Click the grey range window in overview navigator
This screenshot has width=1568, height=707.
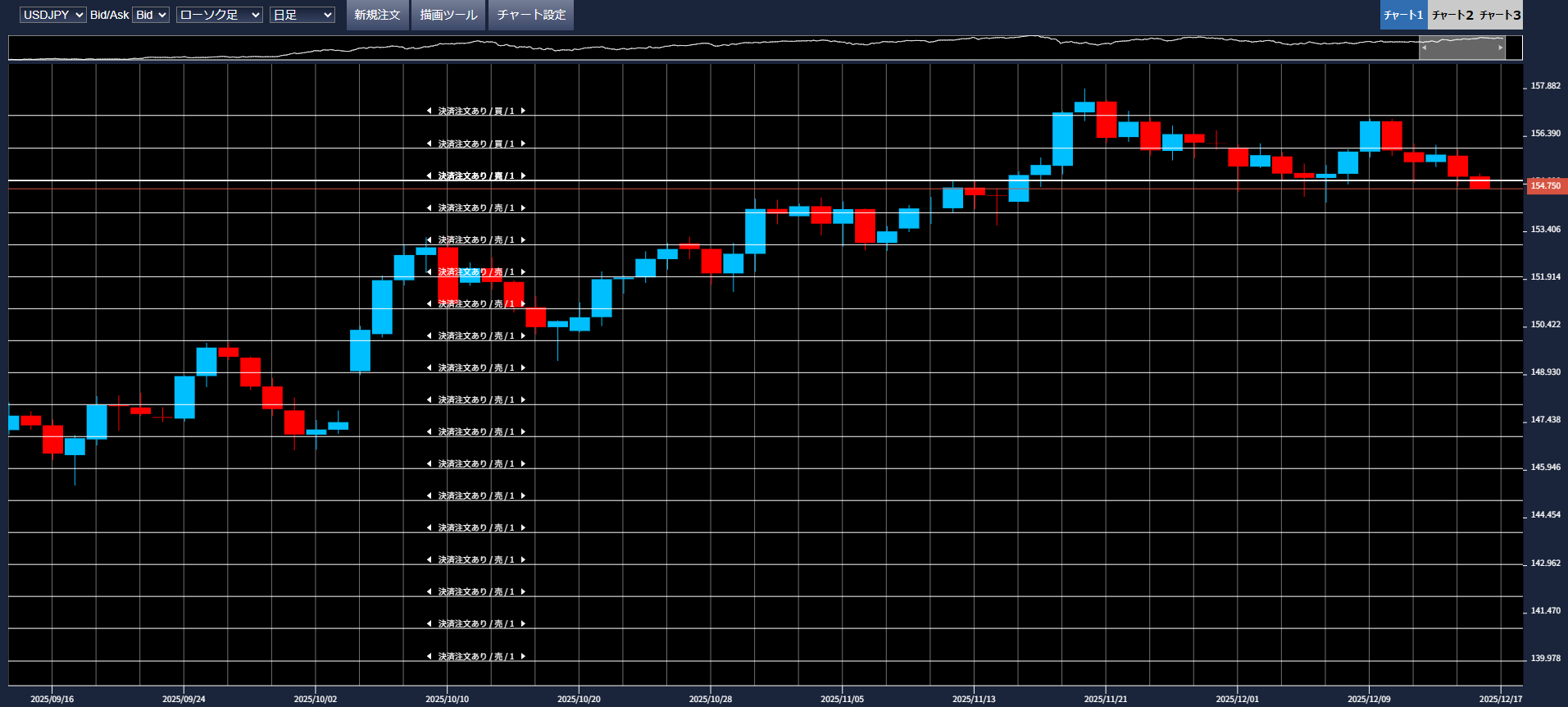pyautogui.click(x=1462, y=48)
